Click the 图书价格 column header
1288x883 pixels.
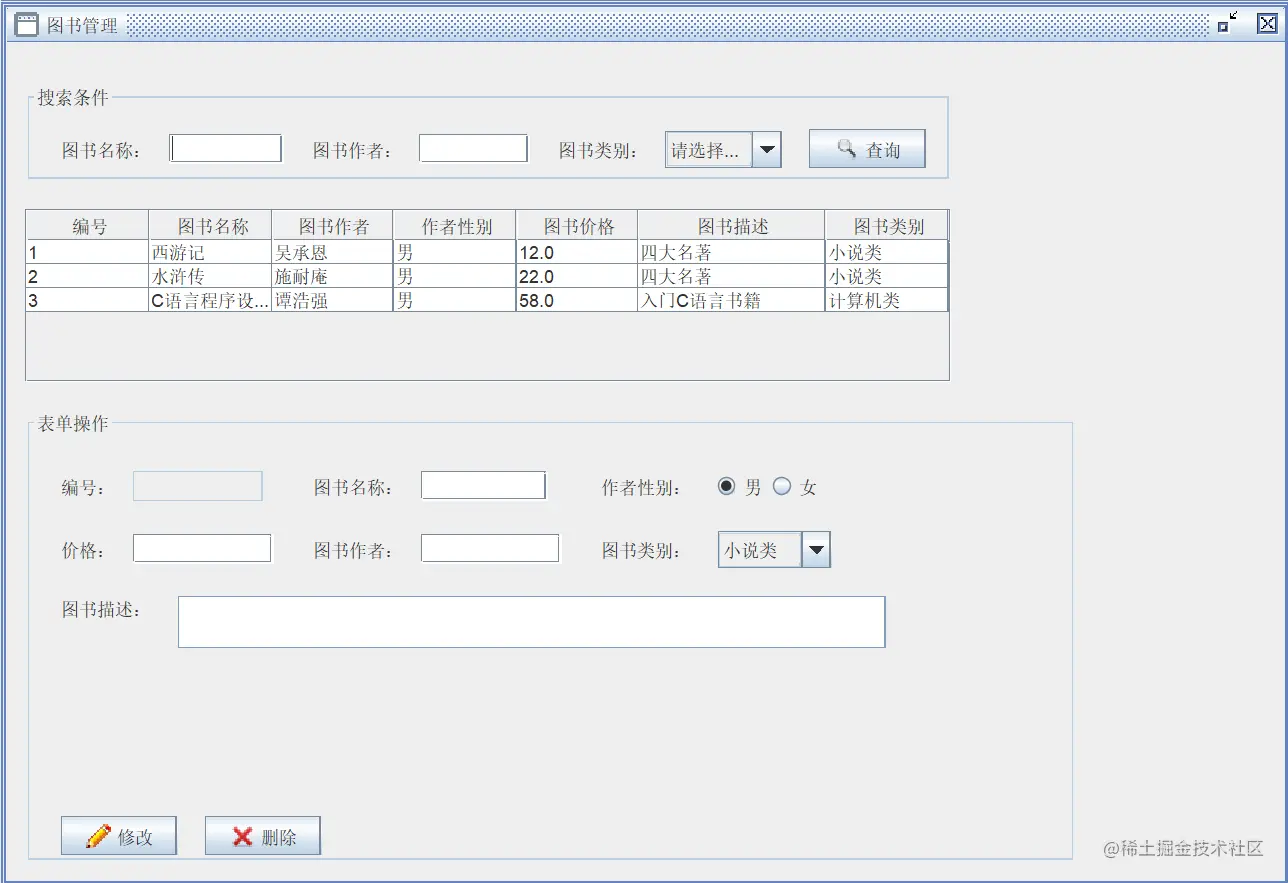578,226
